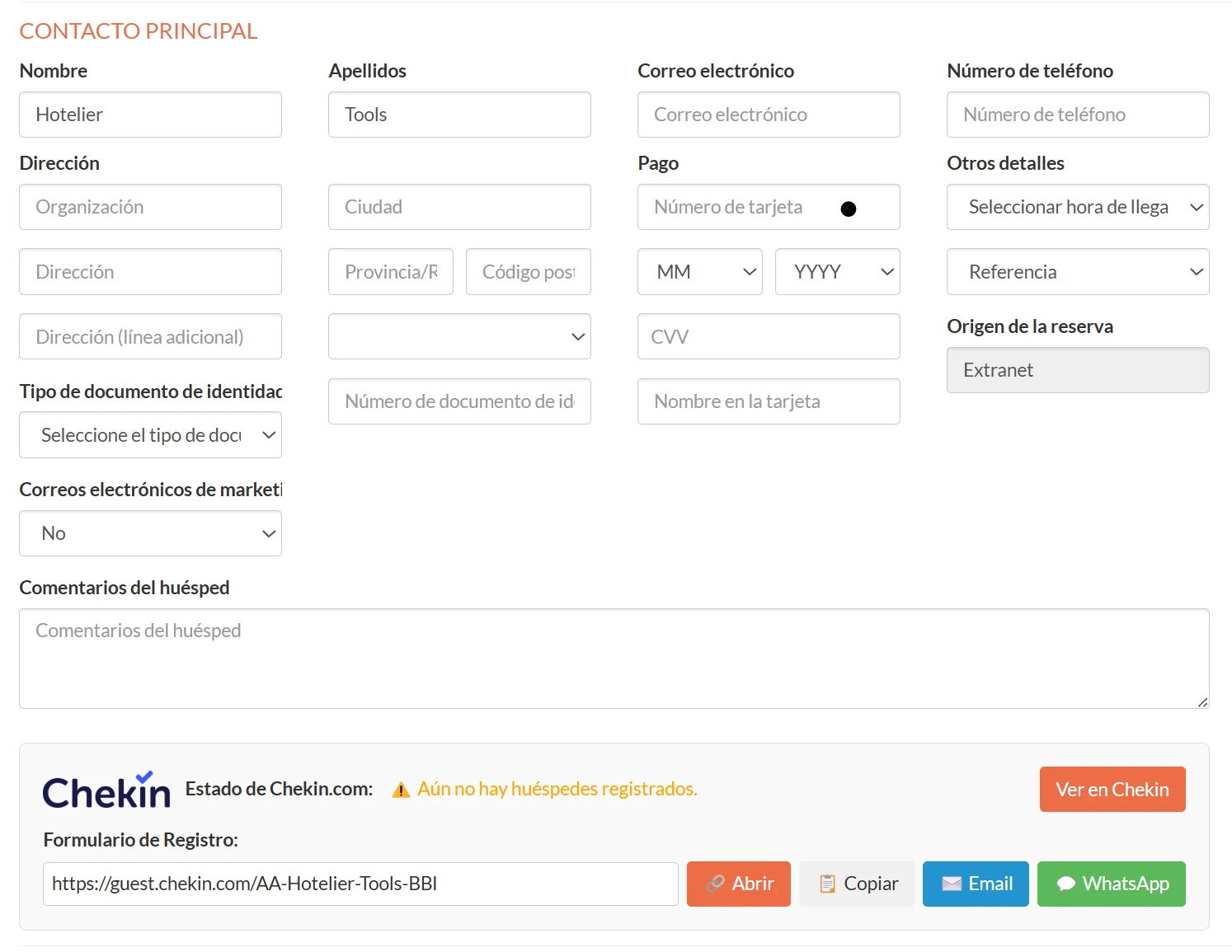
Task: Focus the Número de documento de identidad field
Action: (x=459, y=401)
